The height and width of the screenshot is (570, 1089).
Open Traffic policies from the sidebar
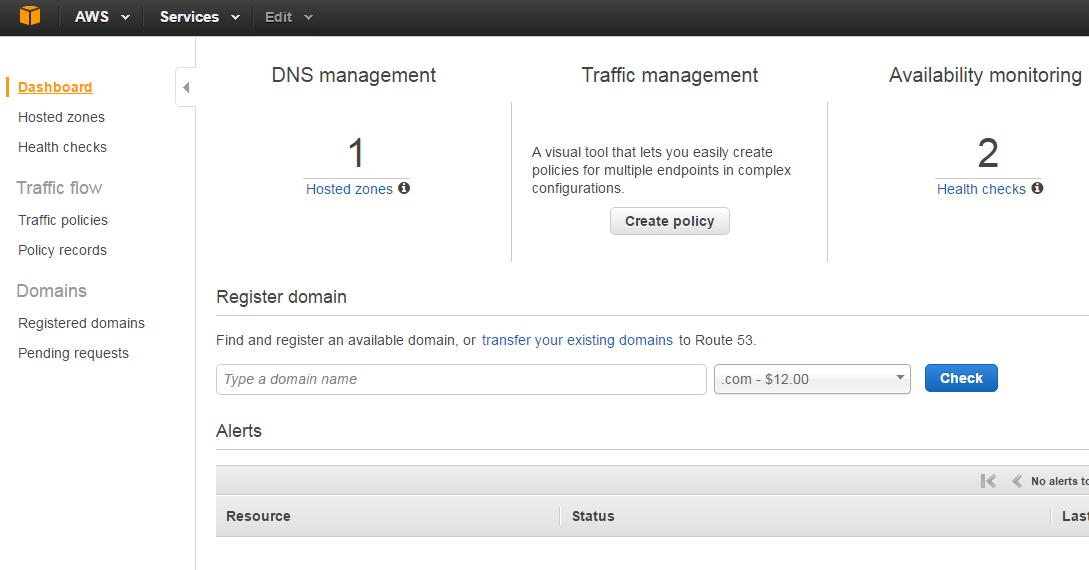pos(63,220)
